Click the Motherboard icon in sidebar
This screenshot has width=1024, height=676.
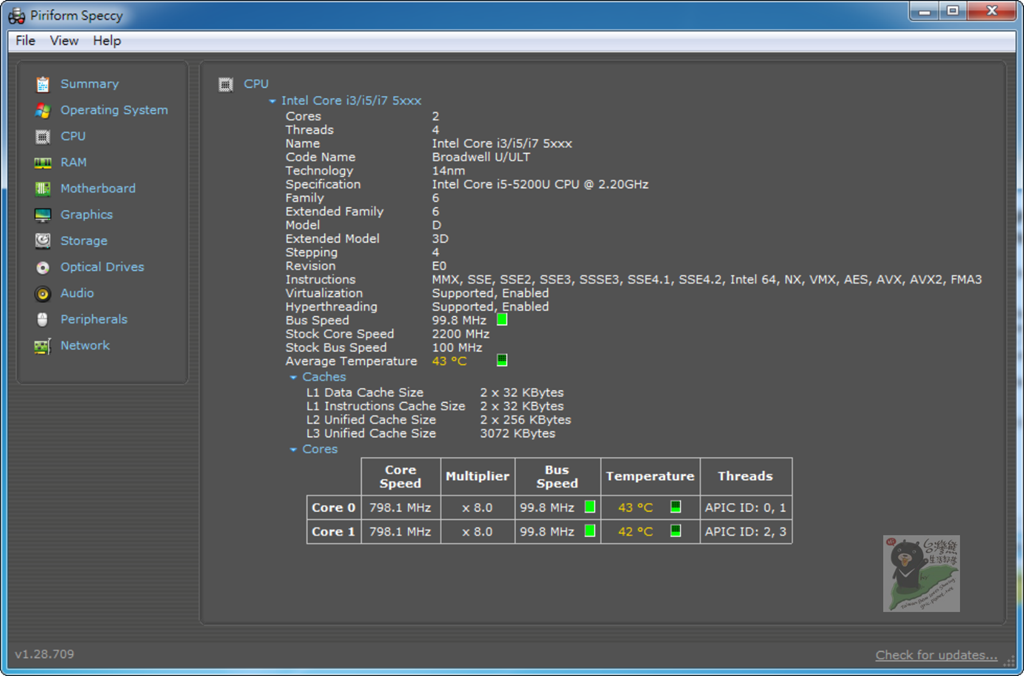point(42,189)
